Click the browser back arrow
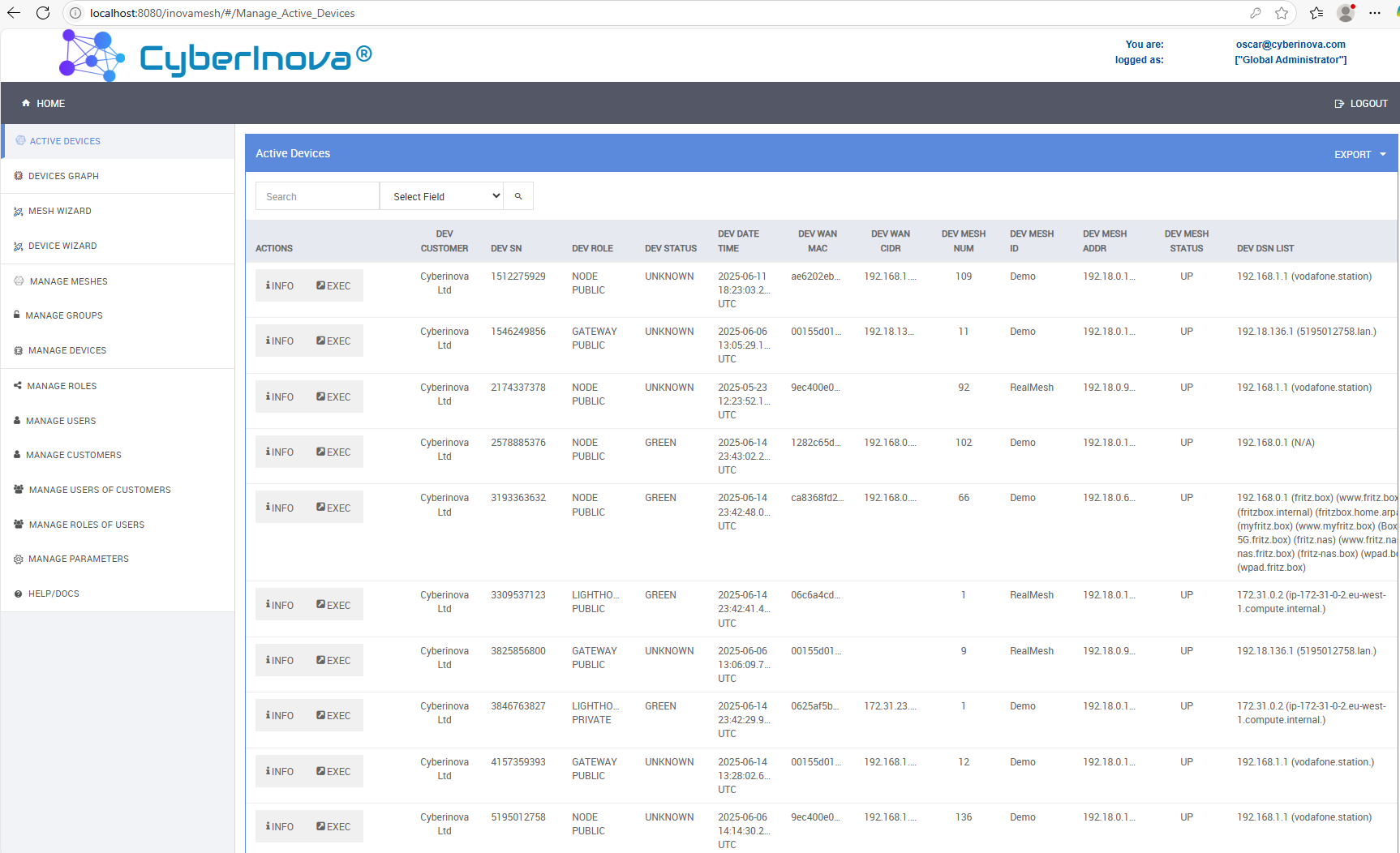Image resolution: width=1400 pixels, height=853 pixels. pos(14,13)
